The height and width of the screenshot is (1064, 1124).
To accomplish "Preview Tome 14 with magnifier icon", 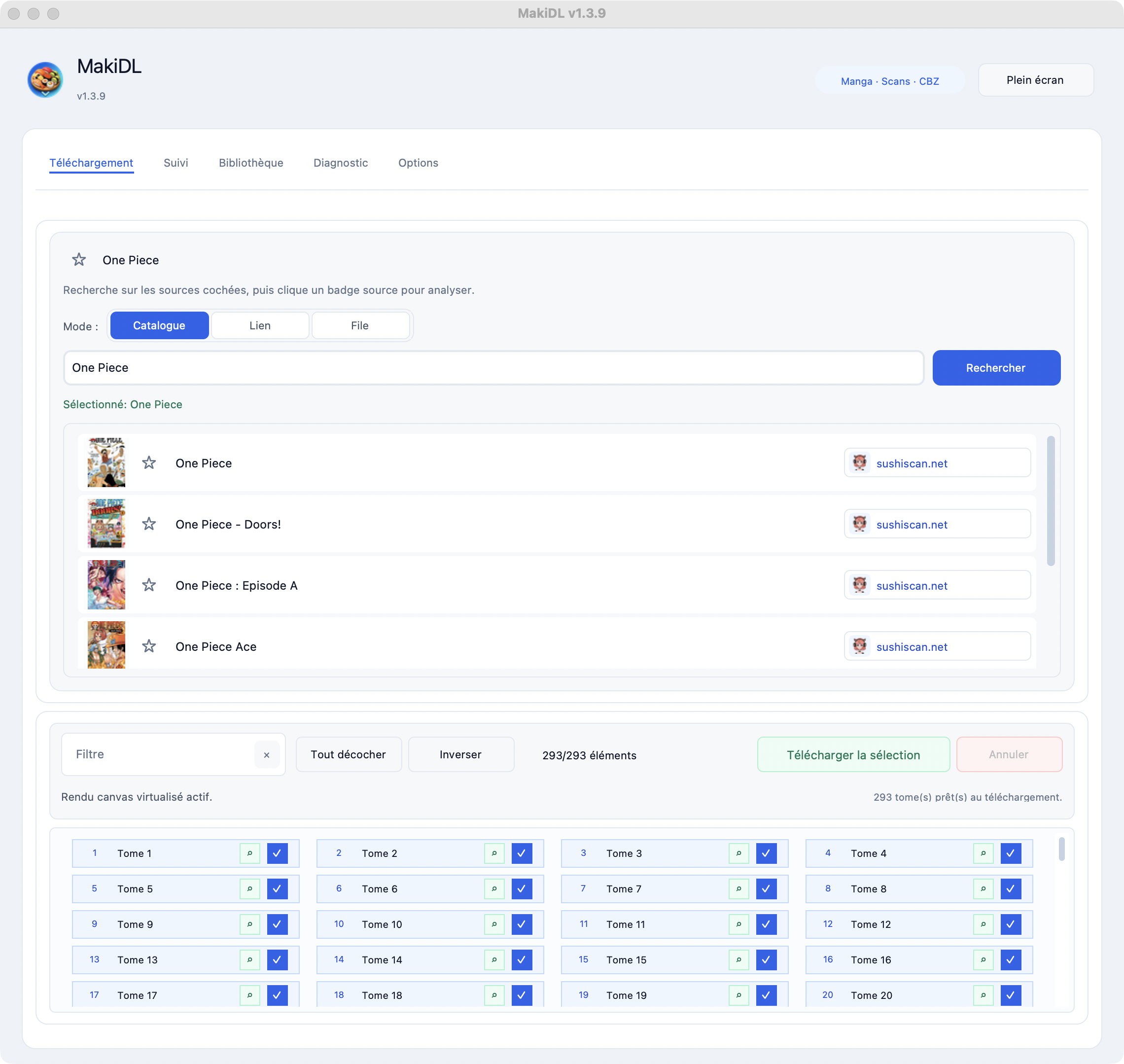I will tap(494, 959).
